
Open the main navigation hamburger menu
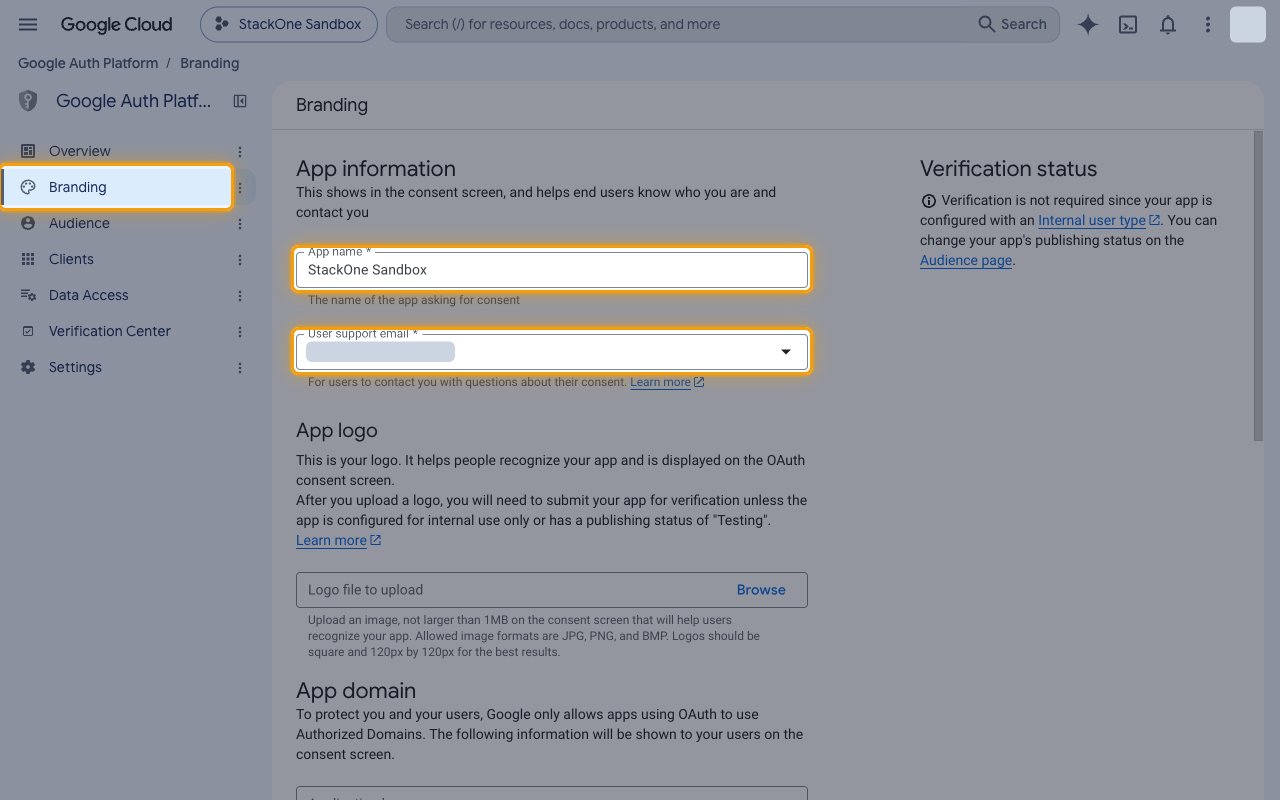pos(28,24)
